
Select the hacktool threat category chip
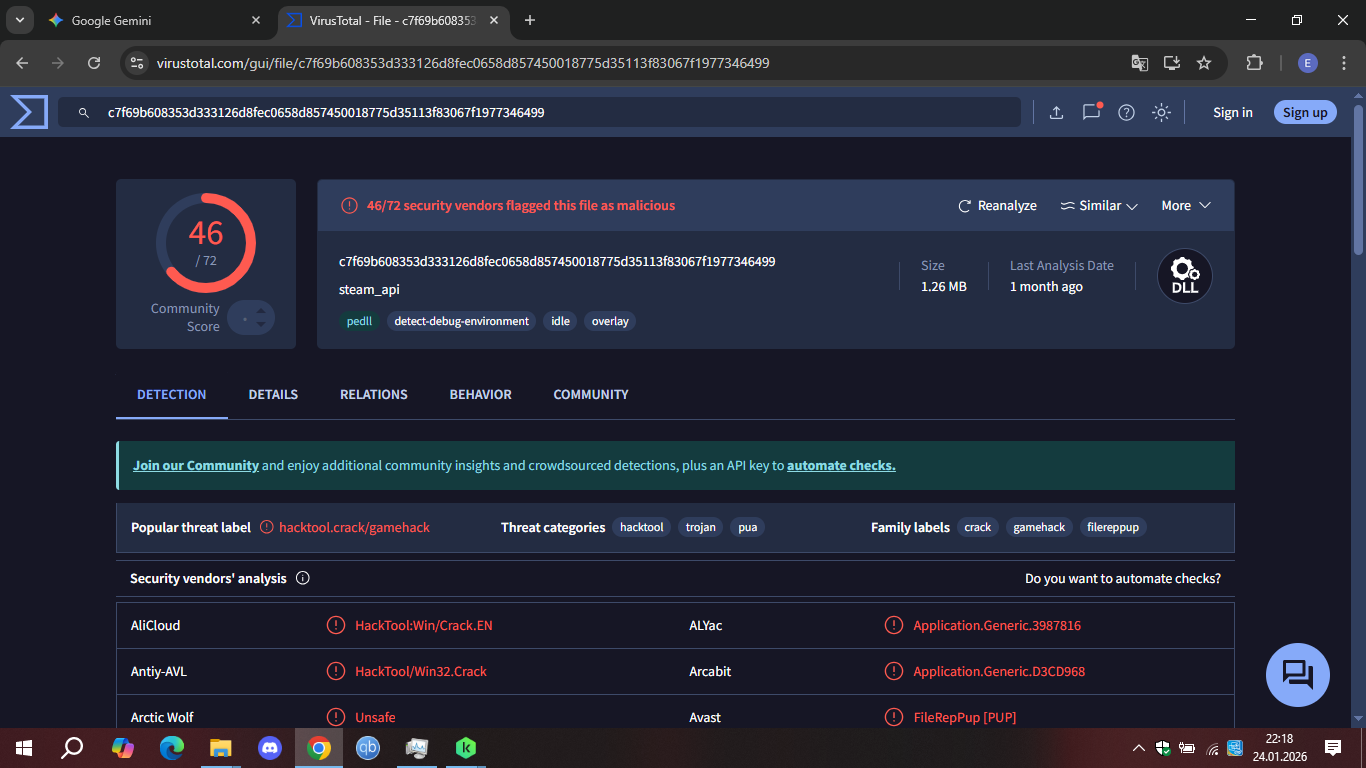[x=642, y=527]
